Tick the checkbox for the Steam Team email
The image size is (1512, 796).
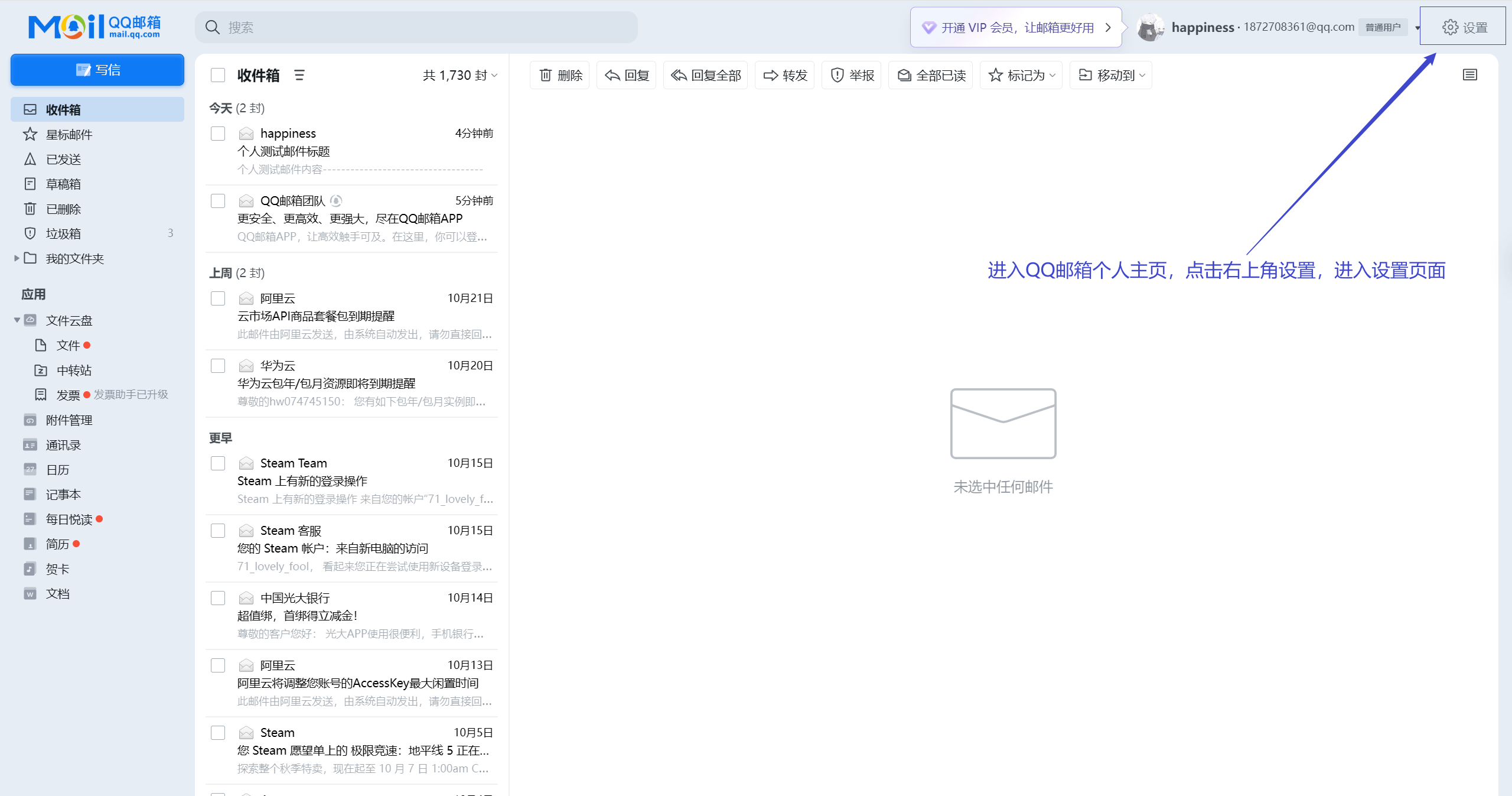[x=218, y=463]
